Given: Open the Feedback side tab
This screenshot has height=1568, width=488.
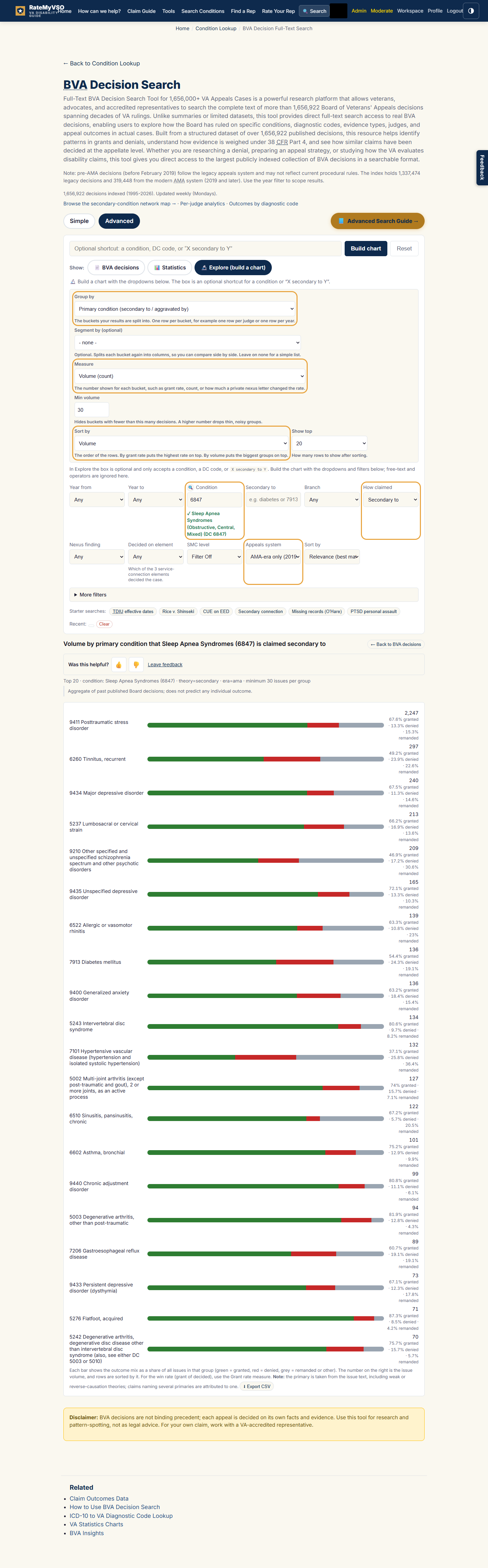Looking at the screenshot, I should click(x=482, y=167).
